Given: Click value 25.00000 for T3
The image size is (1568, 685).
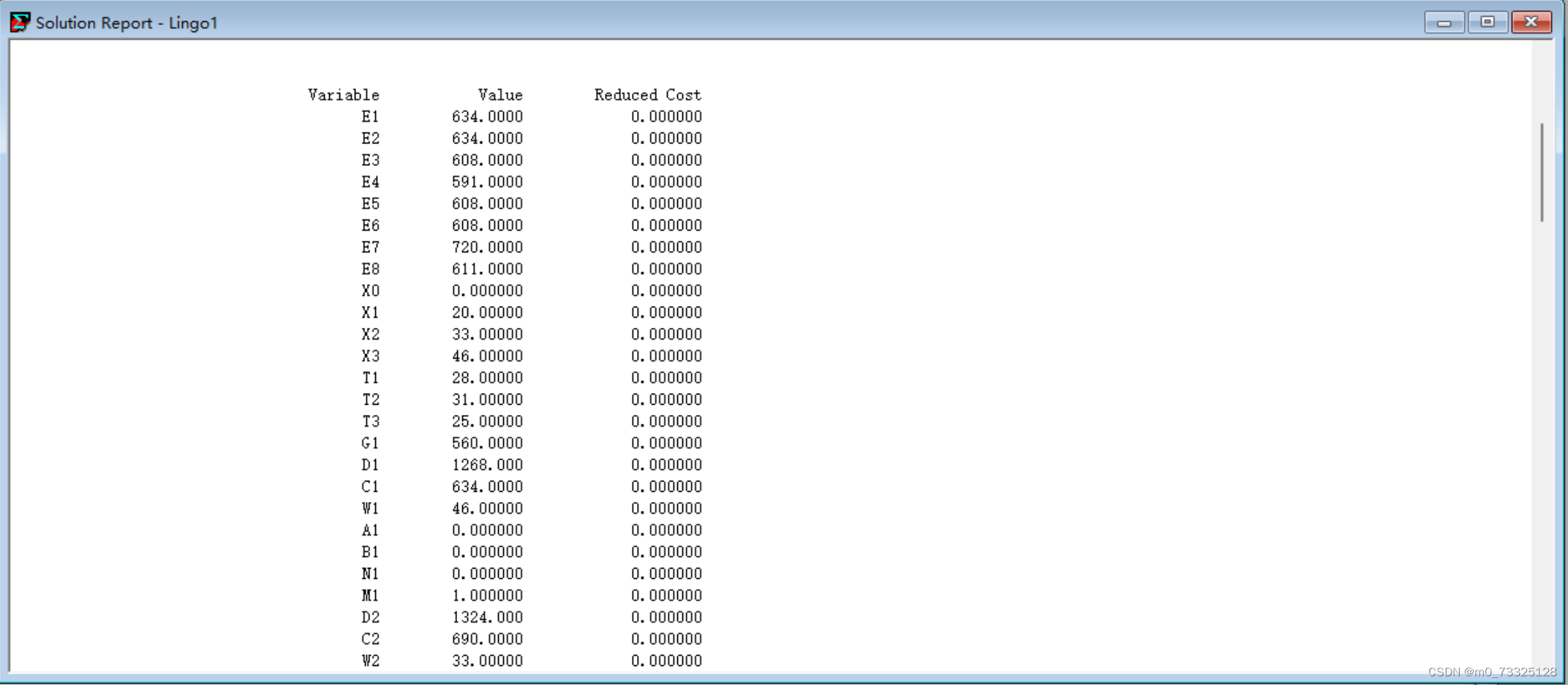Looking at the screenshot, I should [x=487, y=421].
